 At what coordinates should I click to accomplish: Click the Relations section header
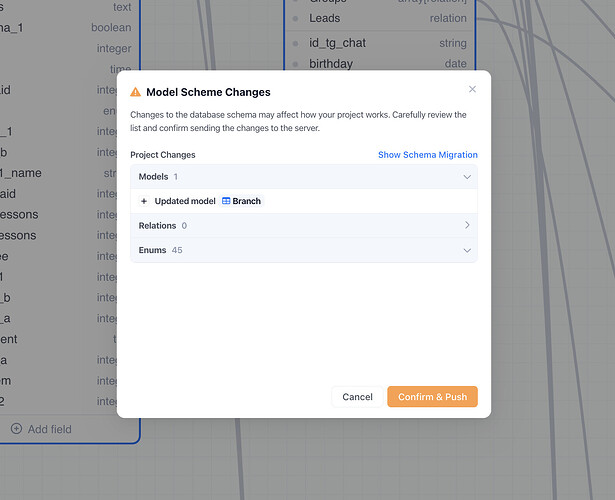click(304, 225)
